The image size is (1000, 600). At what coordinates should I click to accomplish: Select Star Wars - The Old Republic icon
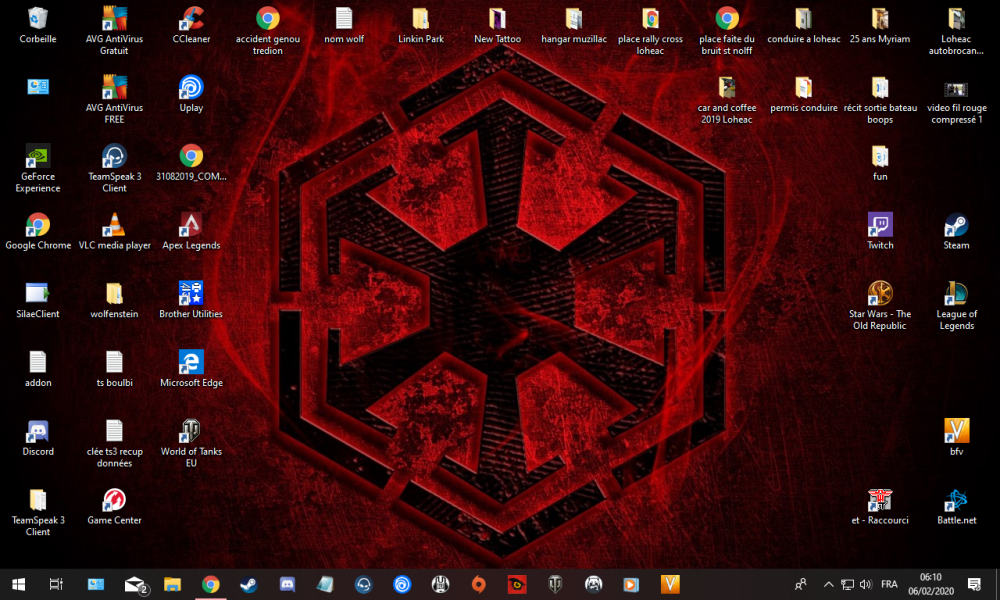[x=880, y=306]
